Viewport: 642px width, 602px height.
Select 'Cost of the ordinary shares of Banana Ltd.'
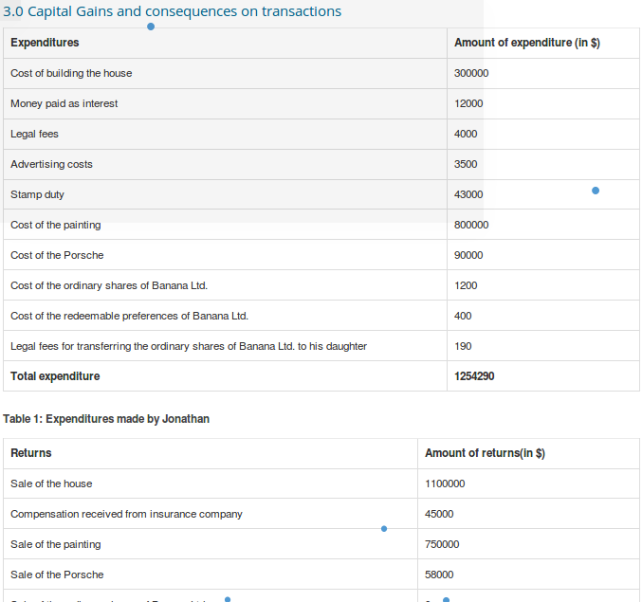[x=109, y=286]
